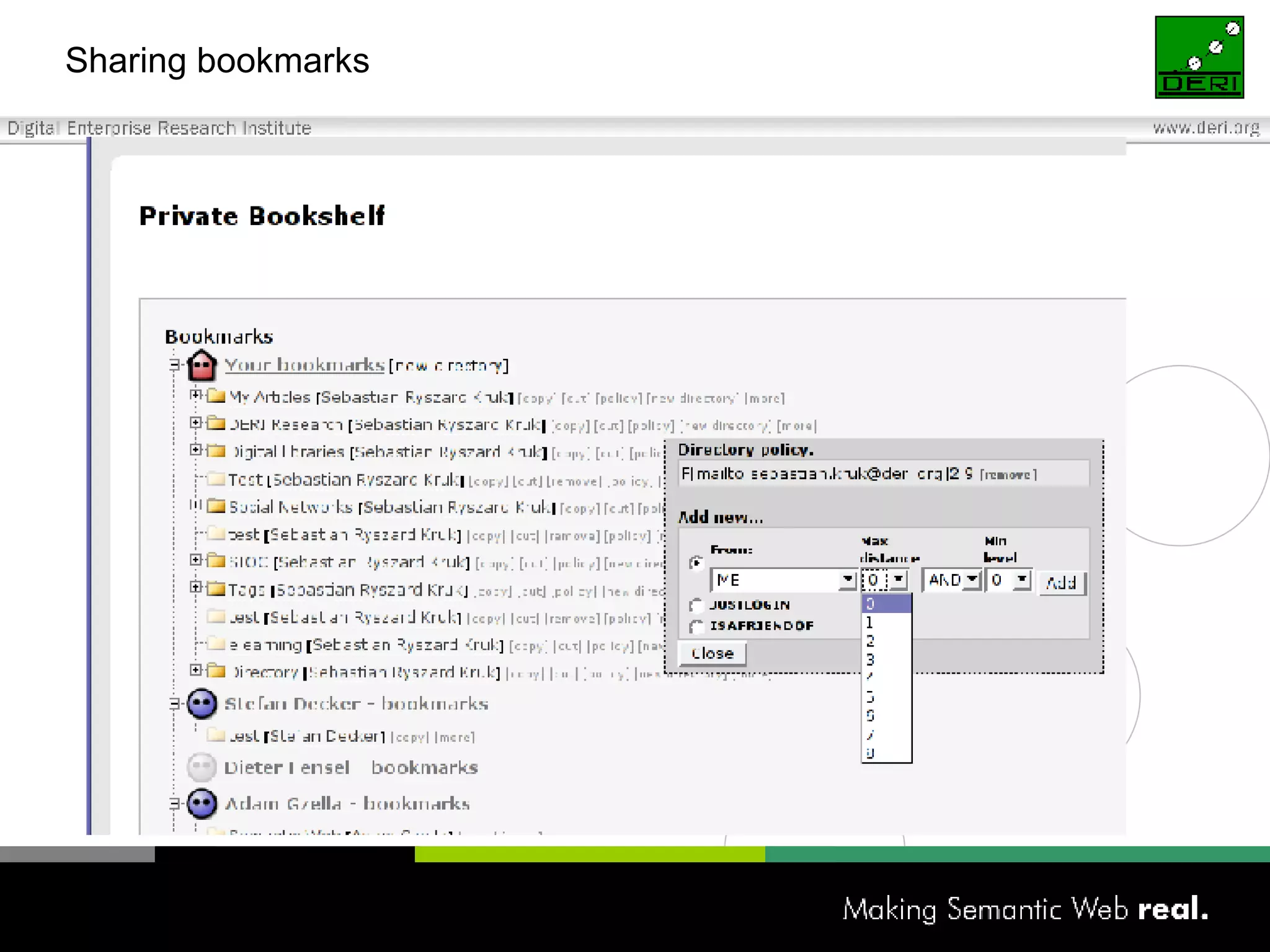Open the Min level dropdown

click(1009, 580)
